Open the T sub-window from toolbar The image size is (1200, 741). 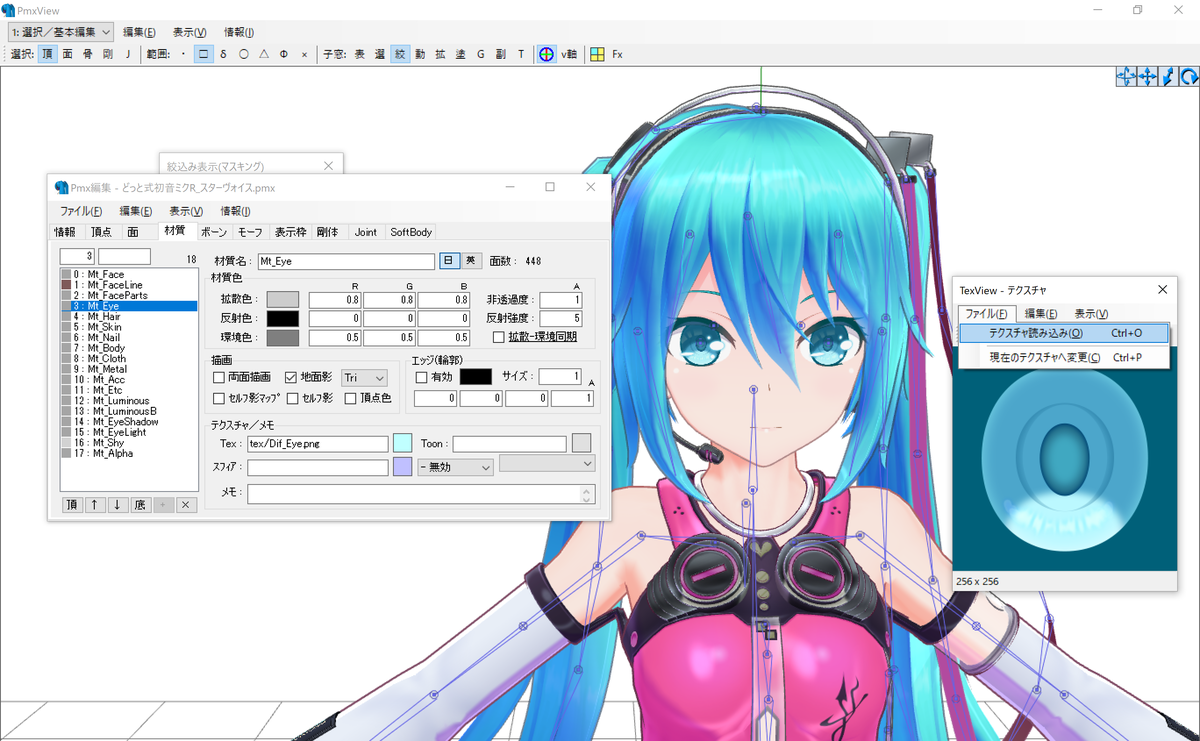(520, 54)
